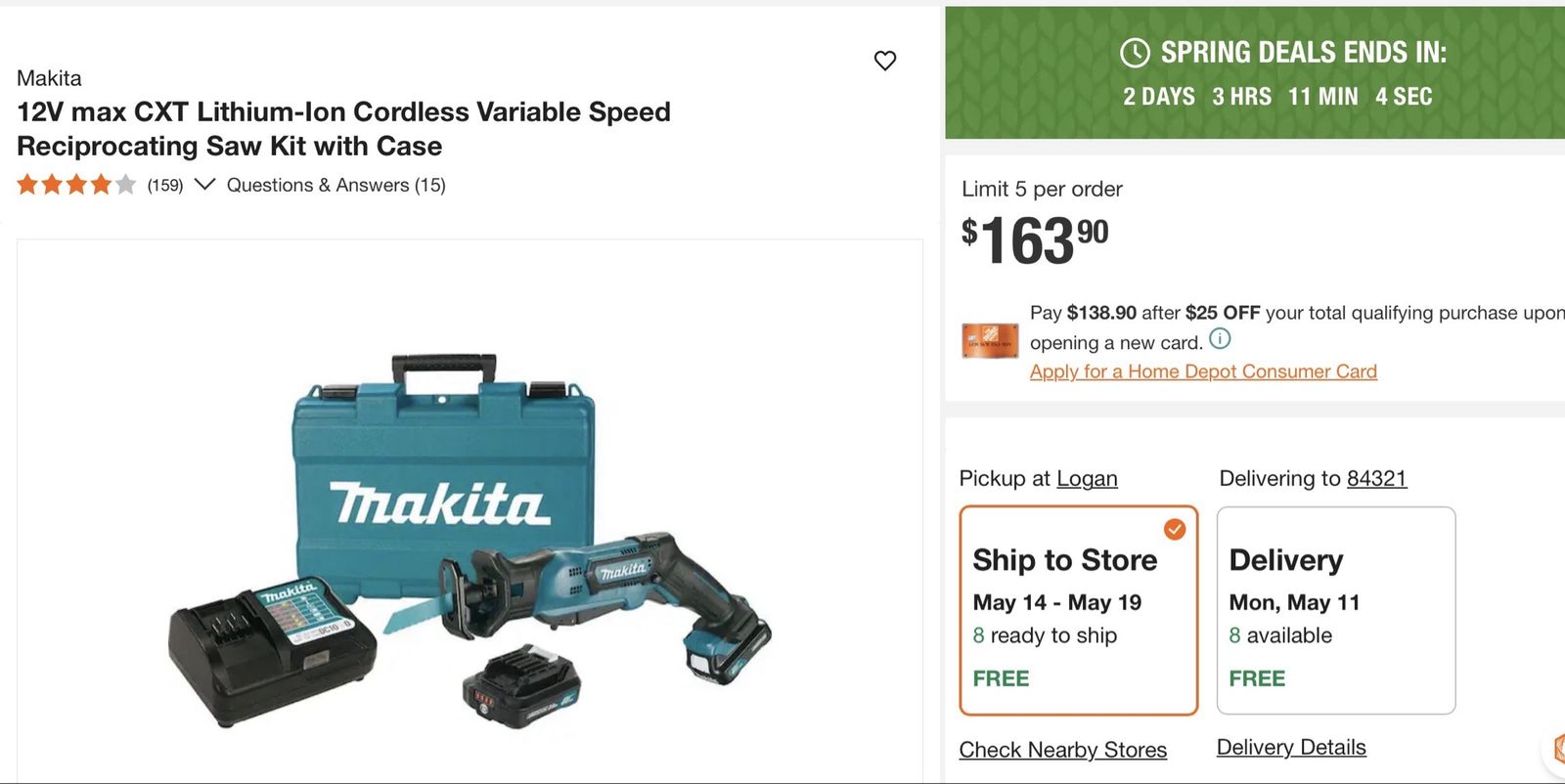Apply for a Home Depot Consumer Card
Screen dimensions: 1565x784
(x=1203, y=371)
